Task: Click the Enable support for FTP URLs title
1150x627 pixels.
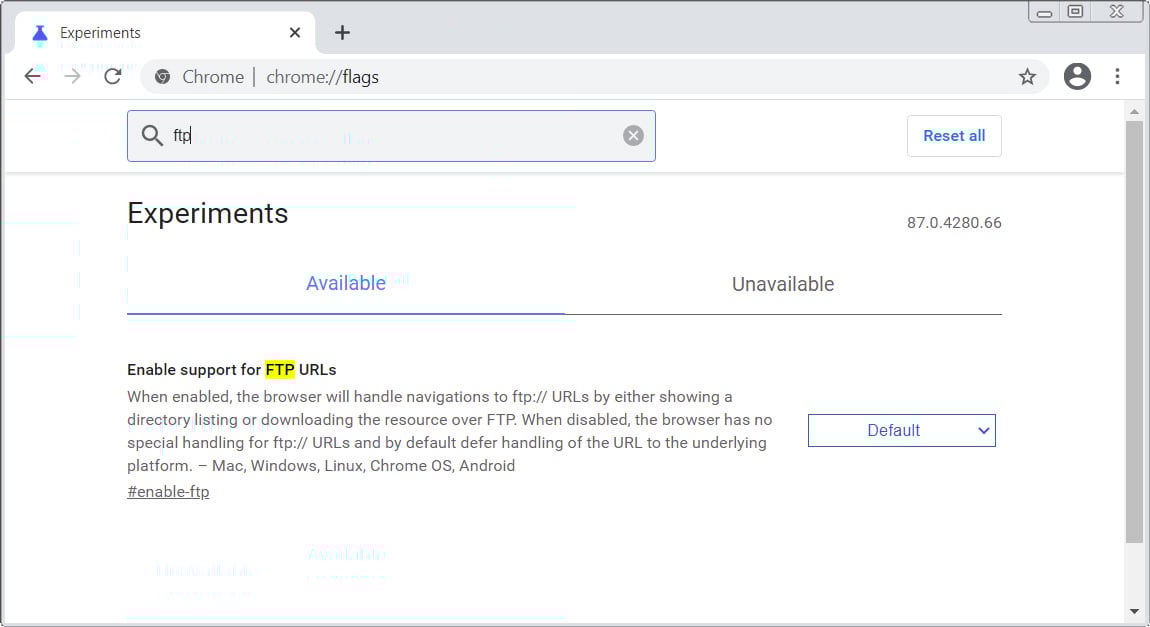Action: [232, 370]
